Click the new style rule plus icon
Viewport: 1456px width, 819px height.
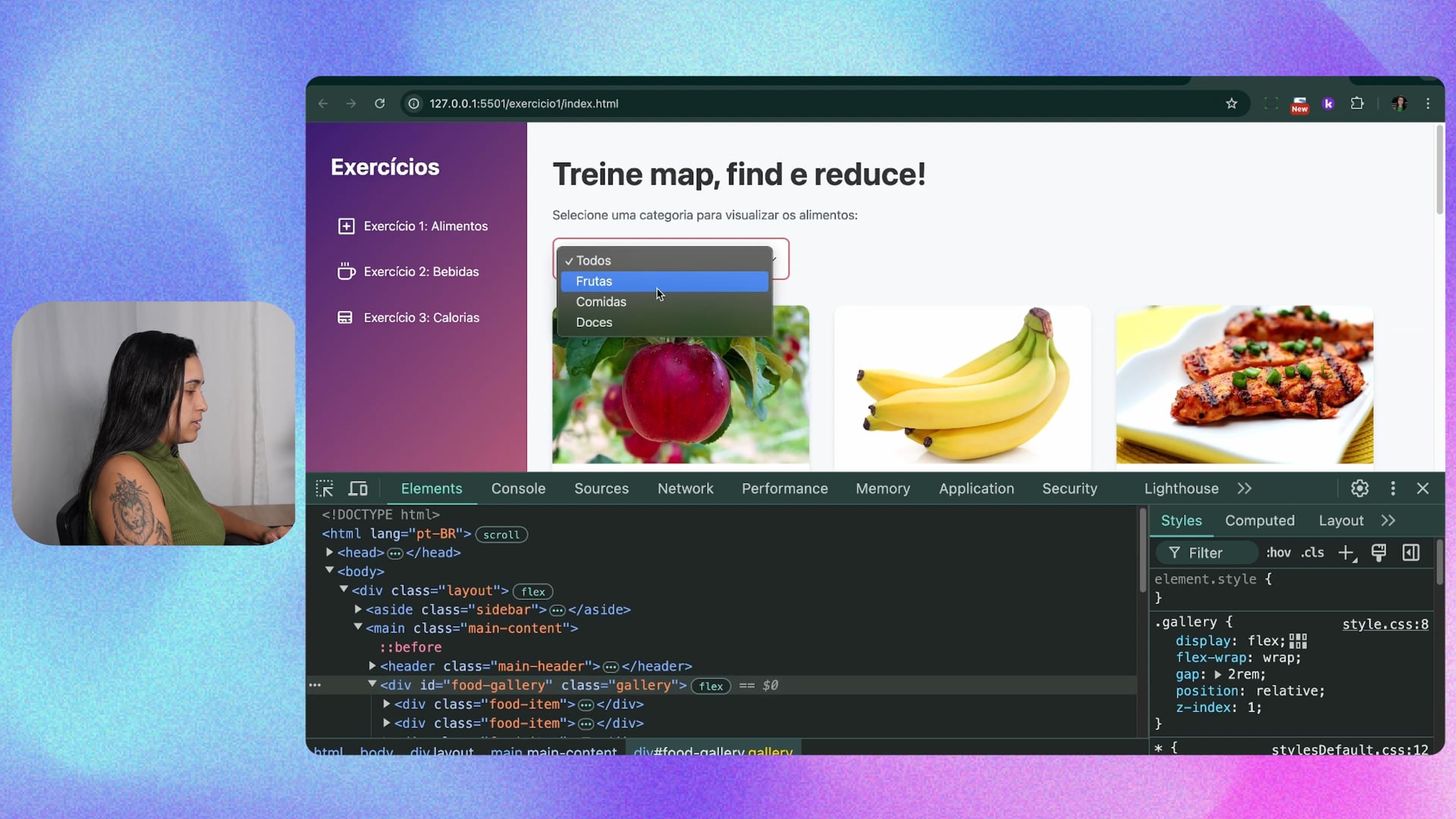click(x=1346, y=553)
